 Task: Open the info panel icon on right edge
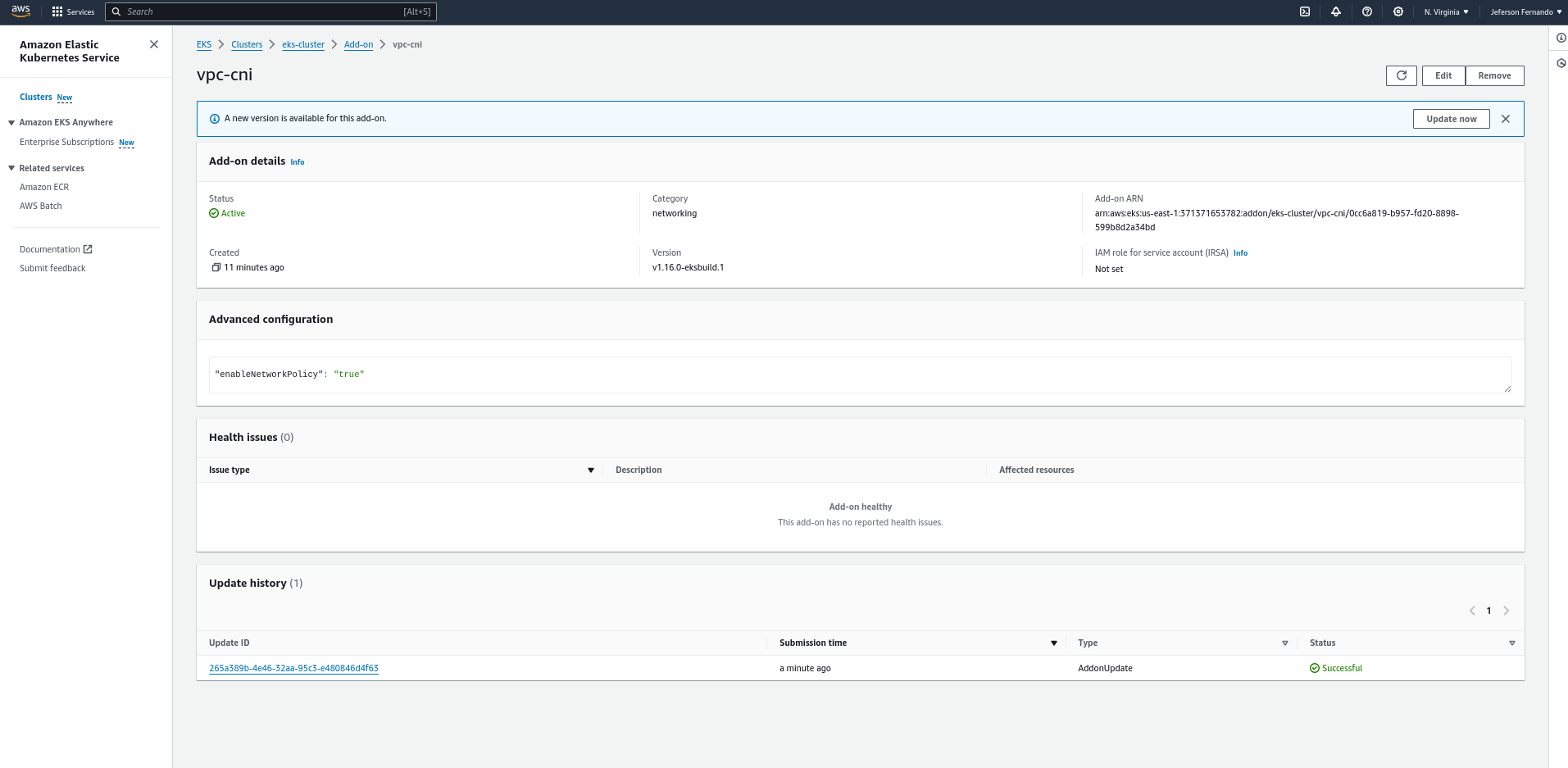point(1561,38)
